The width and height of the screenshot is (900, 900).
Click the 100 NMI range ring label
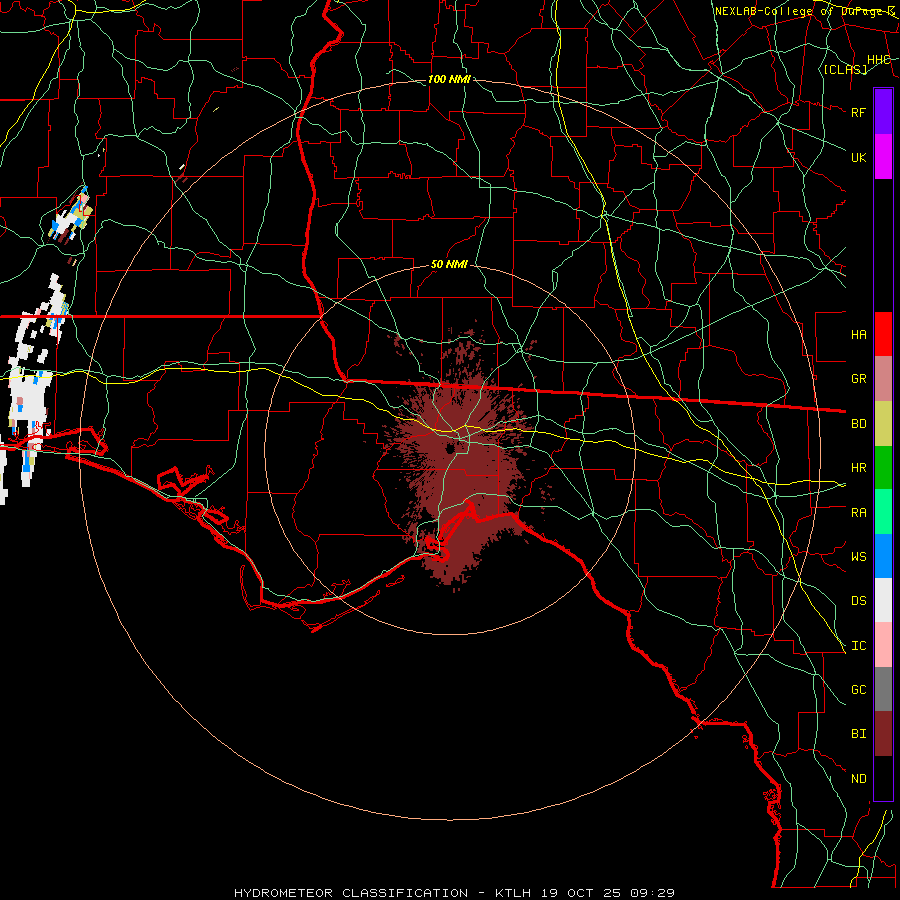[449, 79]
